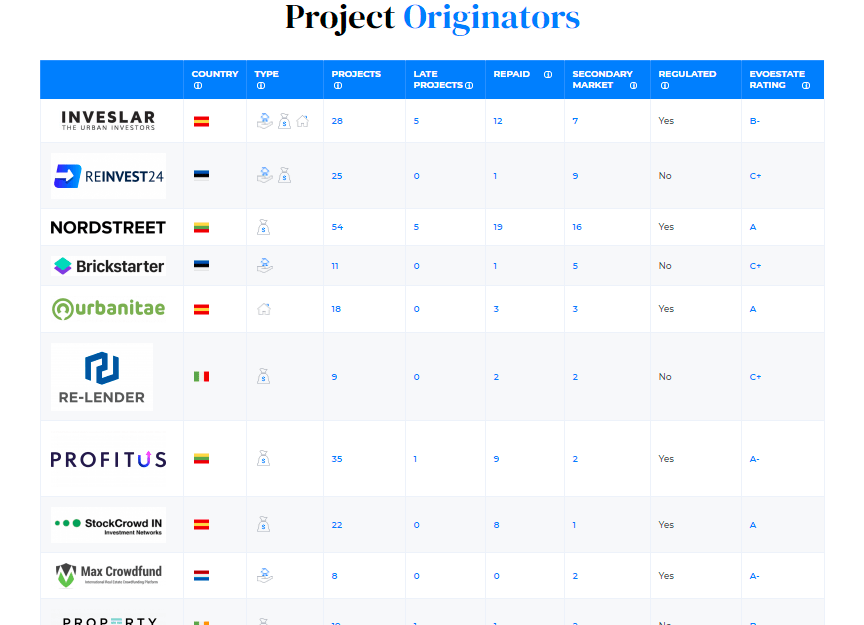Click Reinvest24's C+ Evoestate rating
Image resolution: width=864 pixels, height=625 pixels.
tap(755, 176)
